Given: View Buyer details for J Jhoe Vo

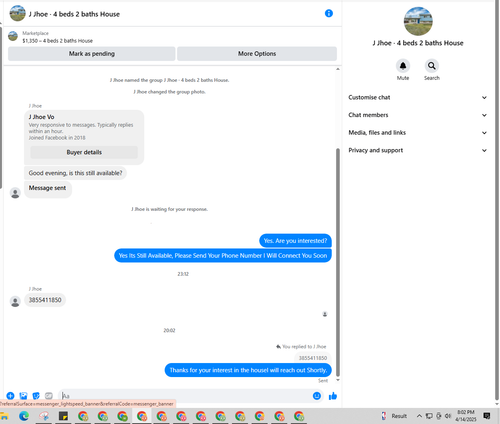Looking at the screenshot, I should [x=84, y=152].
